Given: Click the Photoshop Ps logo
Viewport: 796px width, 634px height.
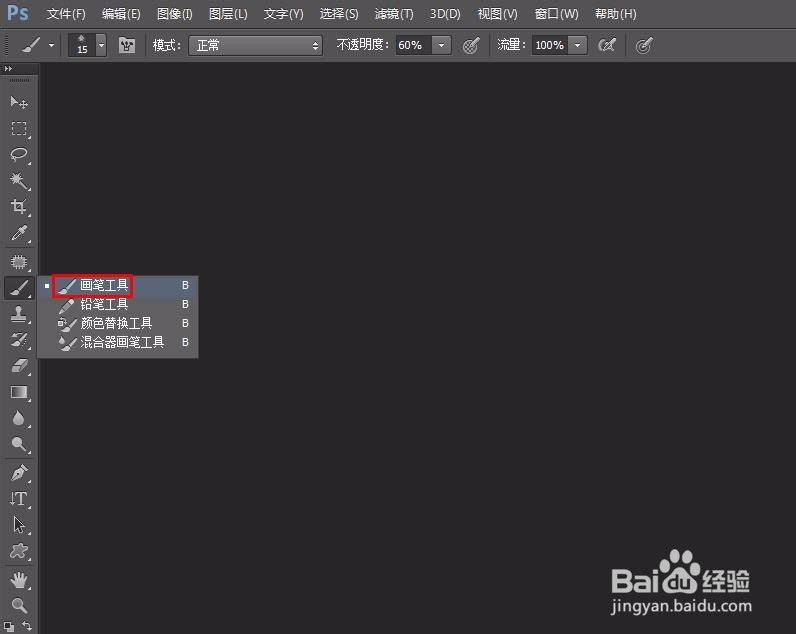Looking at the screenshot, I should click(x=18, y=13).
